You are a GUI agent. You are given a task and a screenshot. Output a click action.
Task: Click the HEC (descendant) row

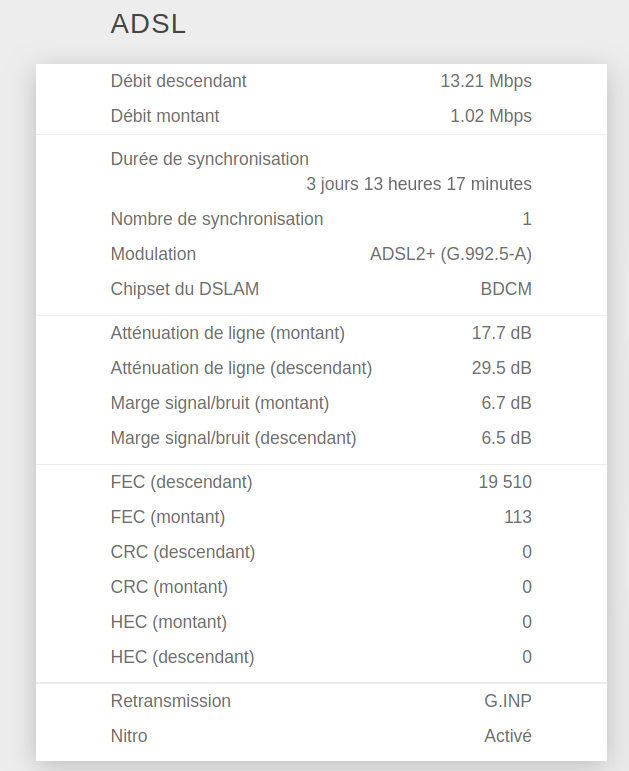[321, 657]
